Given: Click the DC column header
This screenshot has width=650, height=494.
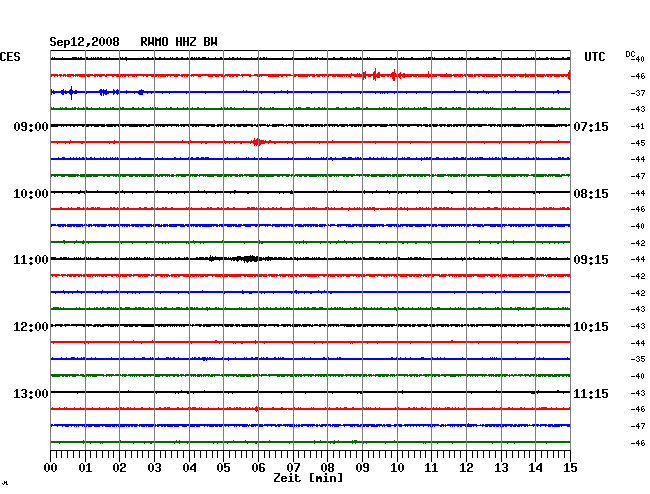Looking at the screenshot, I should [x=630, y=54].
